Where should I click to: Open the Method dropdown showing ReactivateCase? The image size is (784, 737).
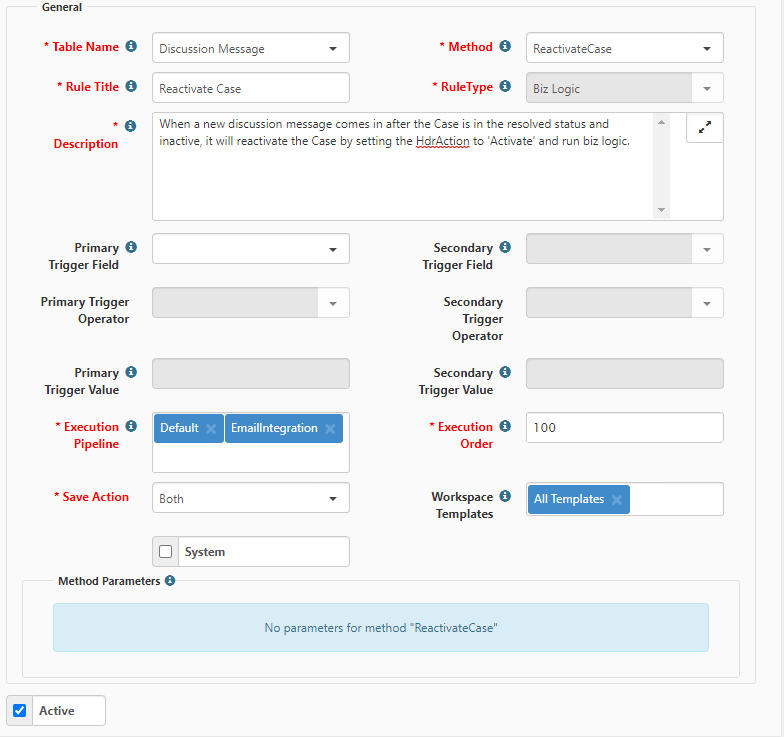click(x=624, y=48)
